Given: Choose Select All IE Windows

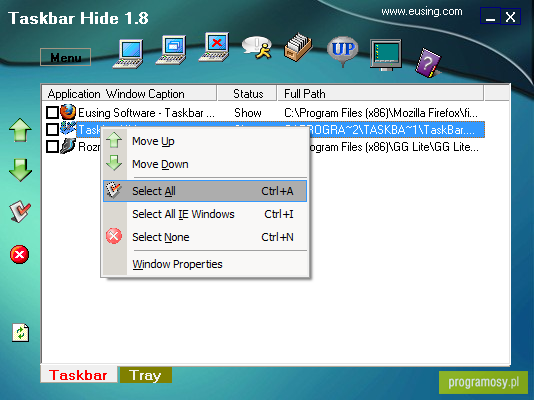Looking at the screenshot, I should click(x=205, y=214).
